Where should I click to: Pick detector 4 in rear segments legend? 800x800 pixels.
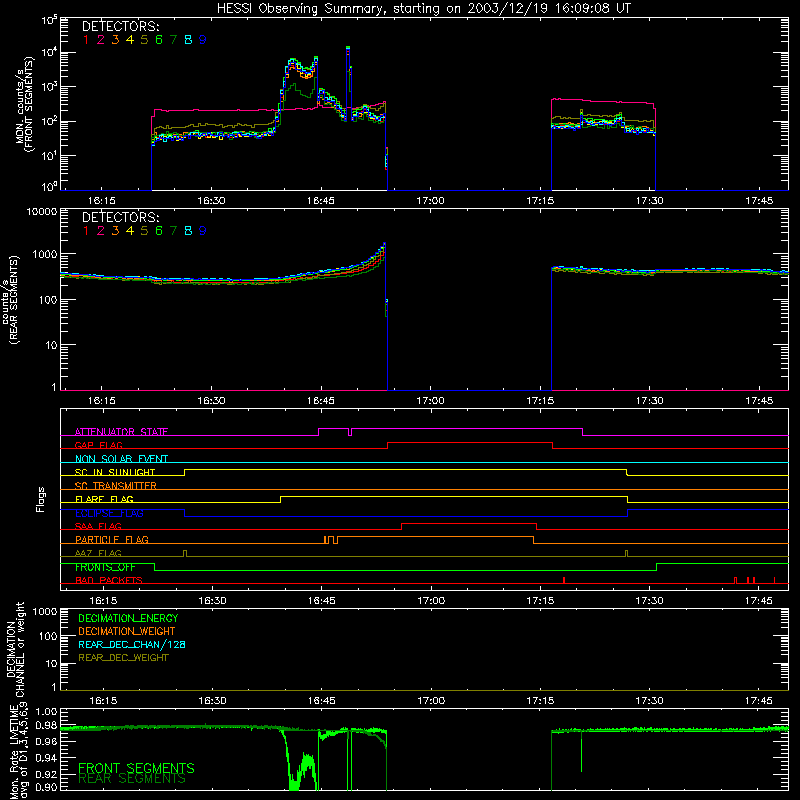pyautogui.click(x=130, y=231)
